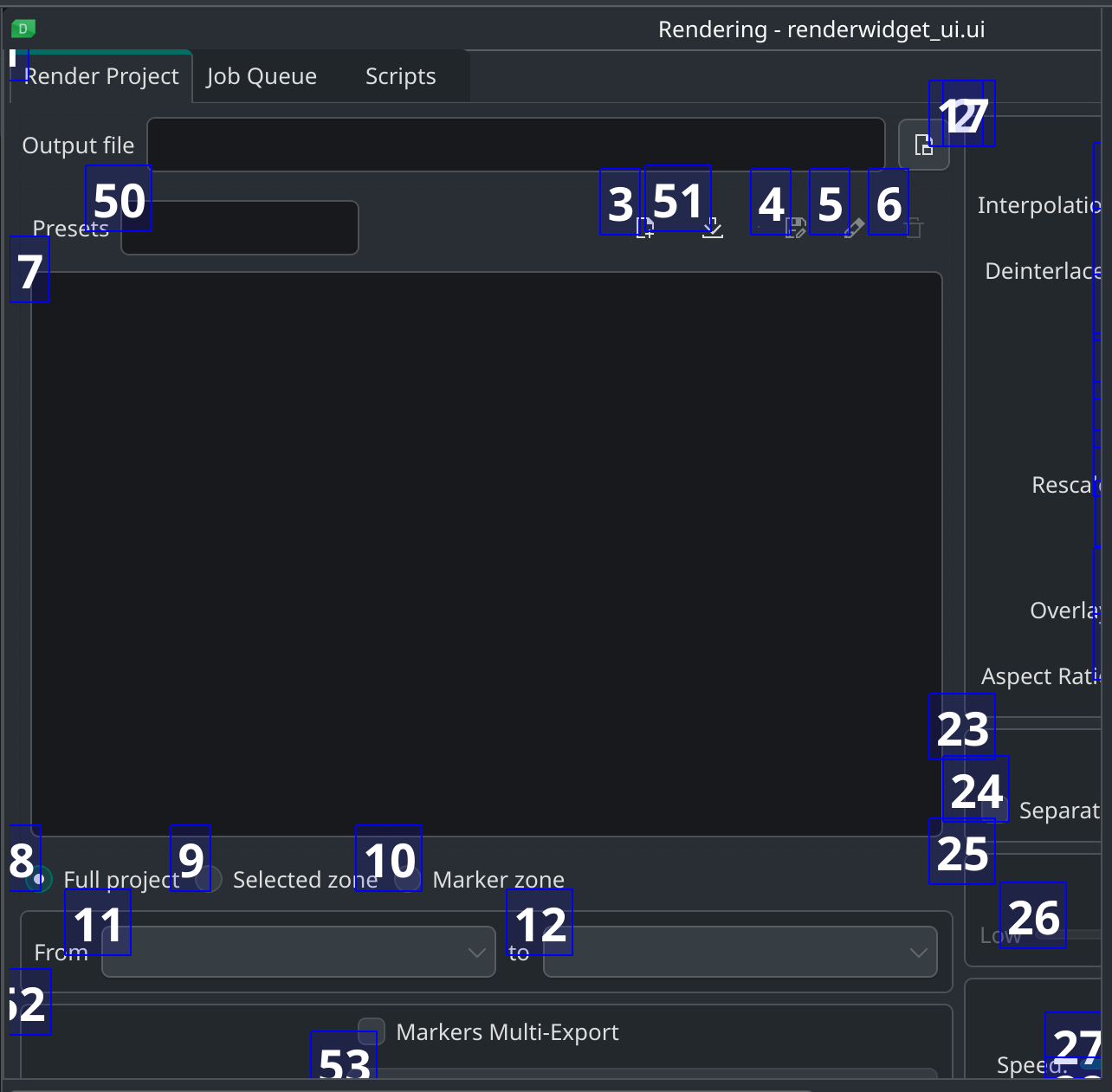Browse for the output file location
1112x1092 pixels.
923,145
